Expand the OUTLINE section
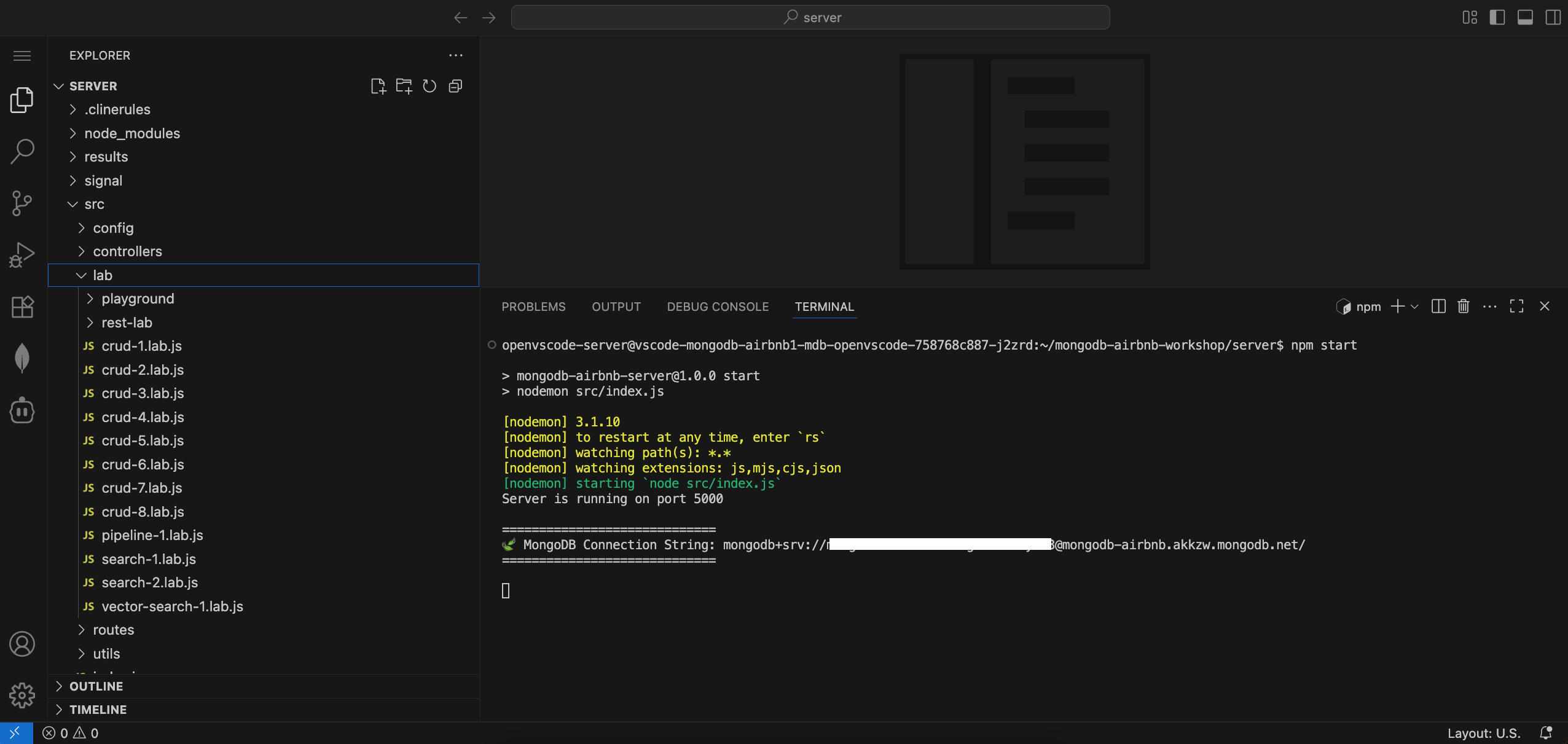 click(96, 686)
